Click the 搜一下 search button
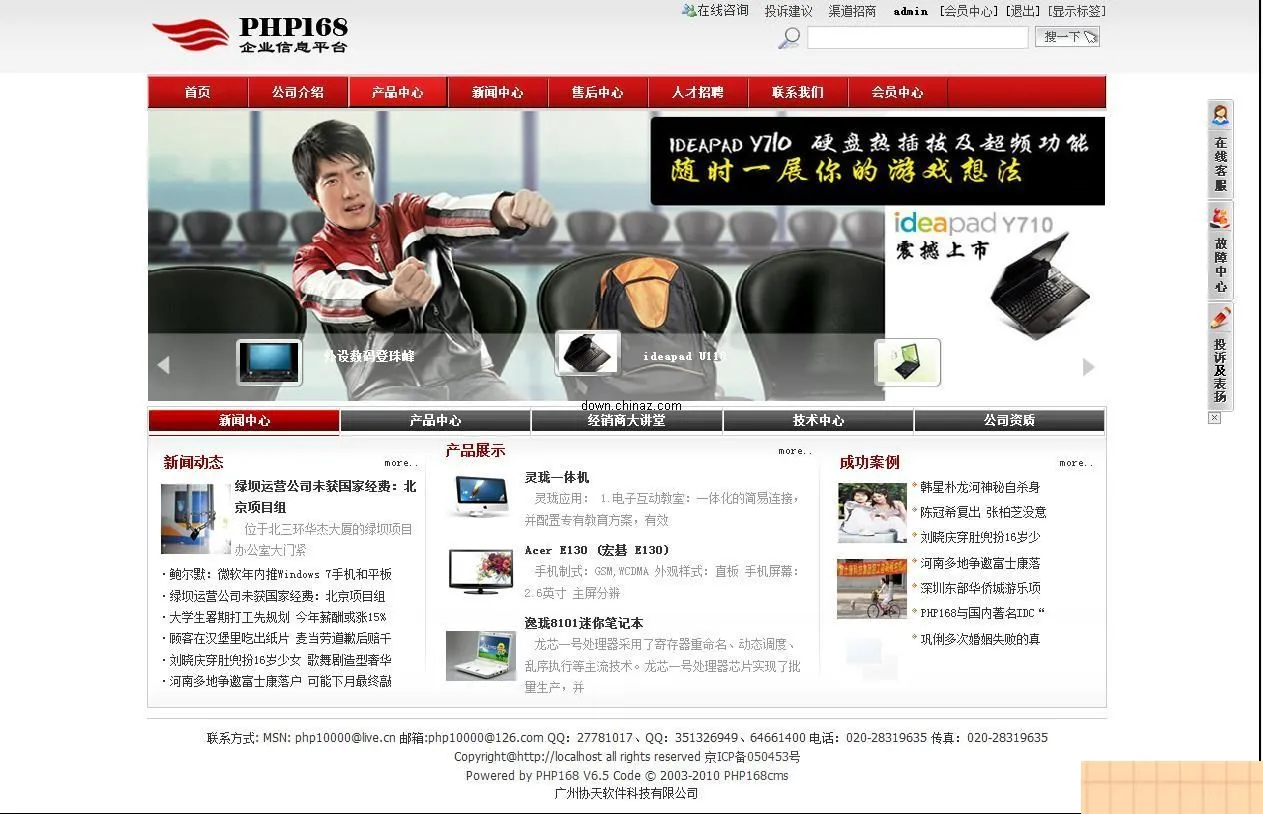This screenshot has height=814, width=1263. [1068, 37]
